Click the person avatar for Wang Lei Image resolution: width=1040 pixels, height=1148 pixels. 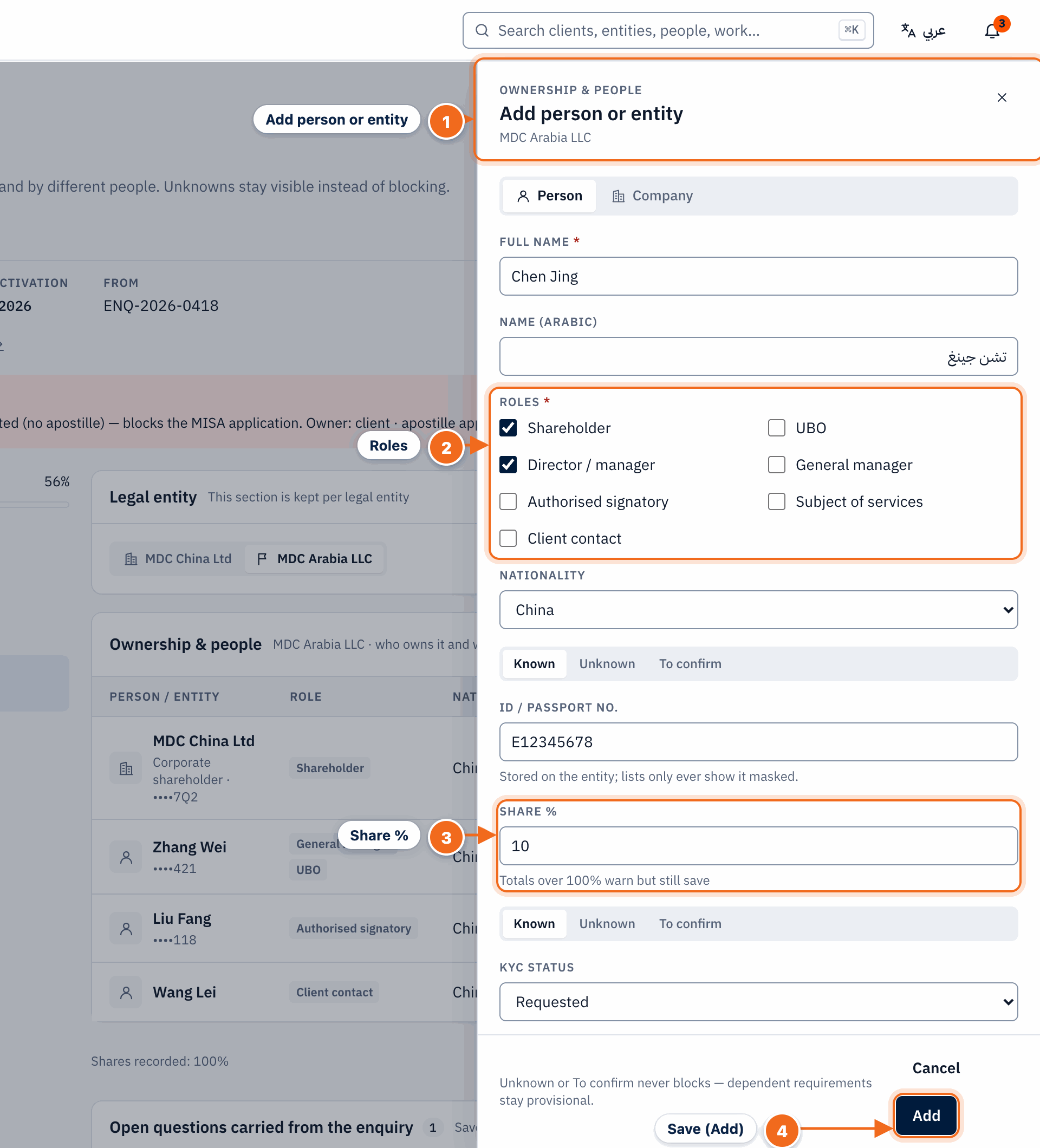coord(126,993)
